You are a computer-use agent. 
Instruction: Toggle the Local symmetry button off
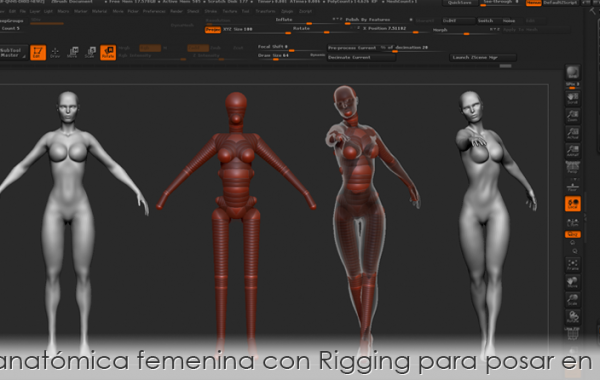[x=572, y=204]
